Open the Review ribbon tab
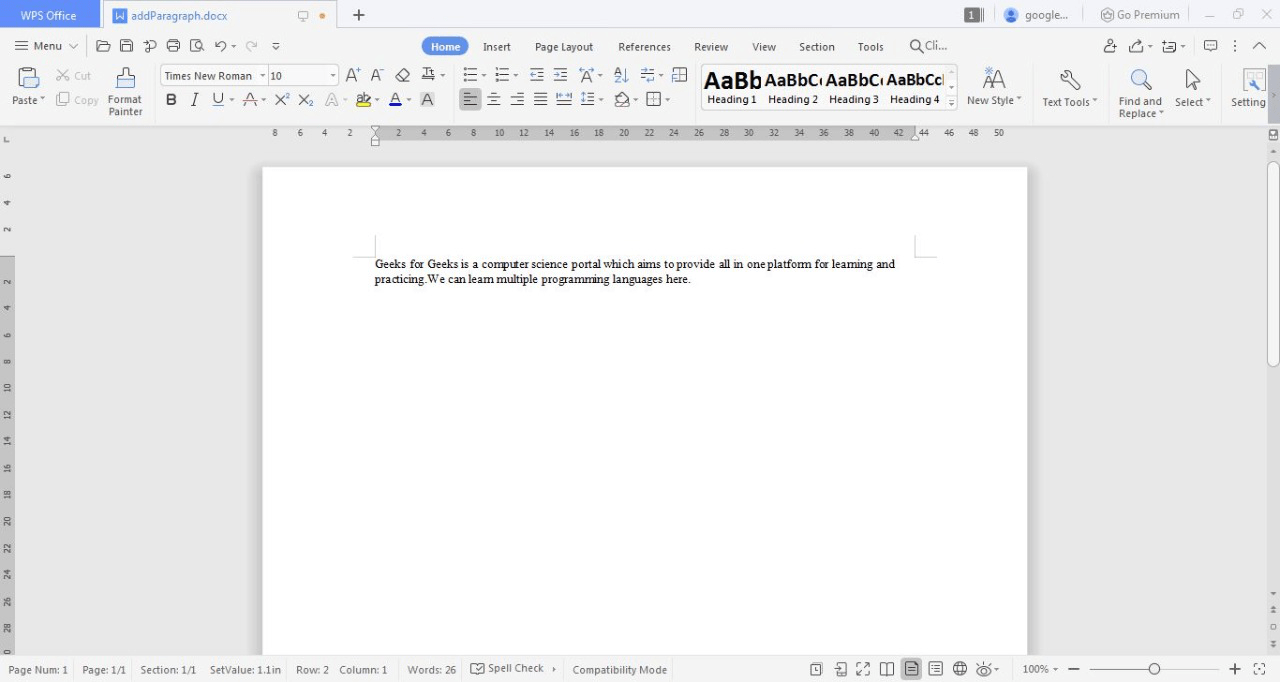This screenshot has height=682, width=1280. click(x=710, y=46)
